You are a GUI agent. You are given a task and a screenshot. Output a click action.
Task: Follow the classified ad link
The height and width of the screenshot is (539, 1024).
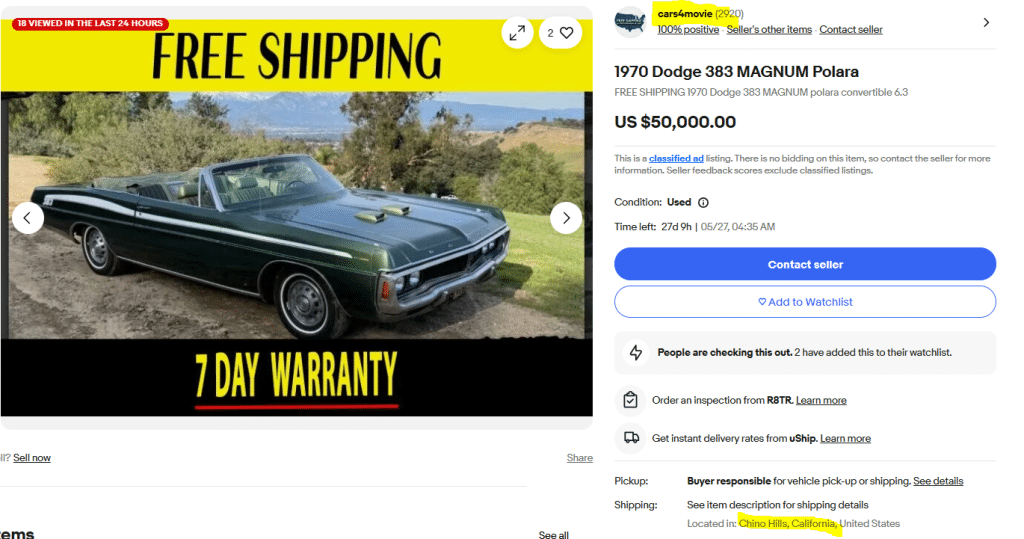click(x=676, y=159)
